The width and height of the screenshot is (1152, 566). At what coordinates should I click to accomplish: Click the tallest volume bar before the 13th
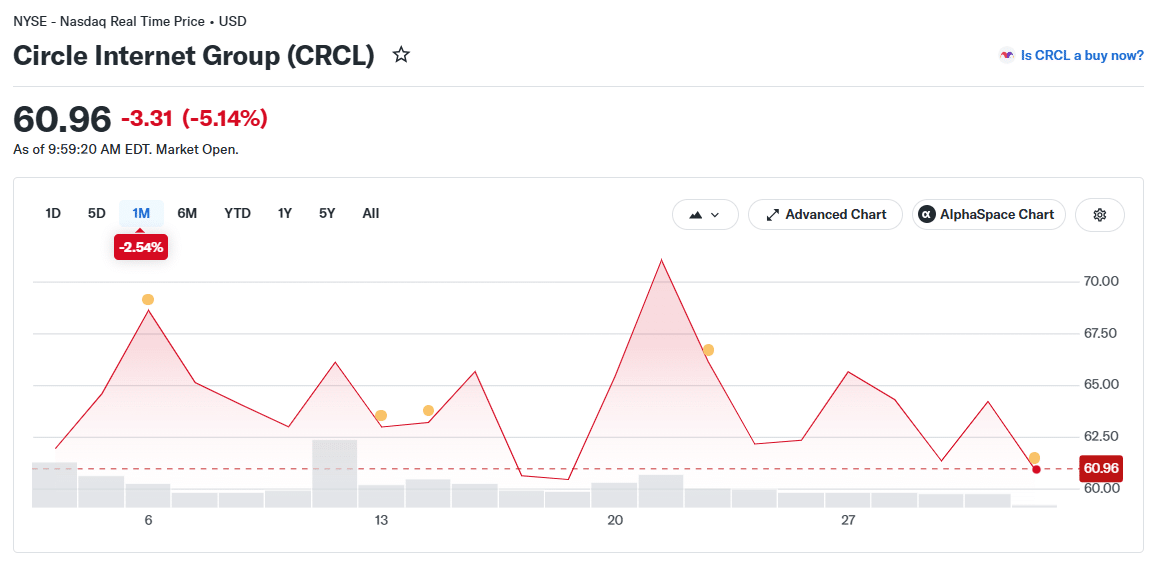tap(334, 473)
